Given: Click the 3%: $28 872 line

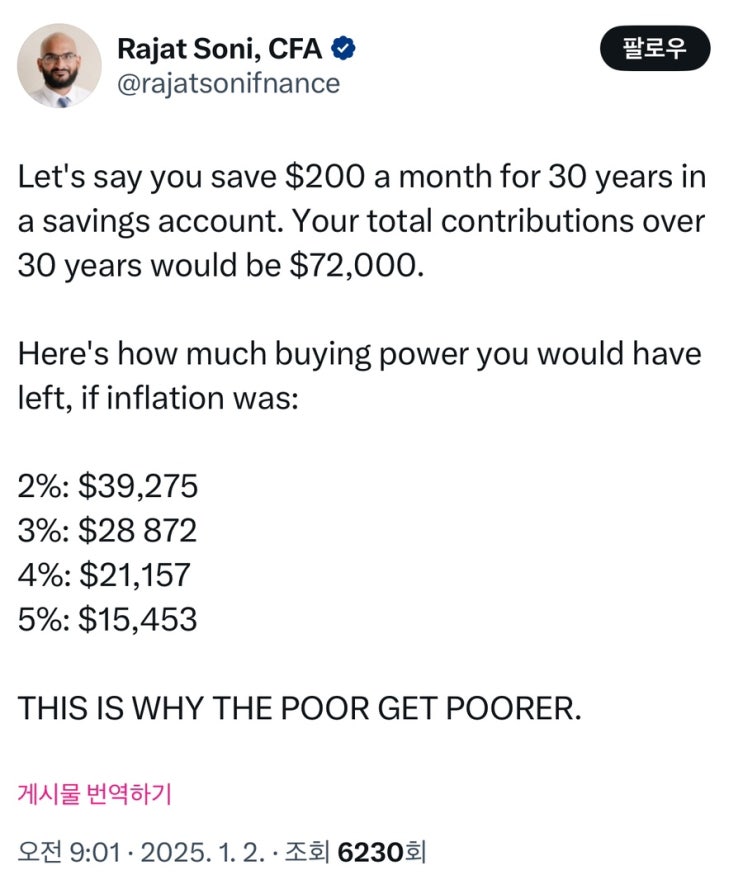Looking at the screenshot, I should [x=107, y=530].
